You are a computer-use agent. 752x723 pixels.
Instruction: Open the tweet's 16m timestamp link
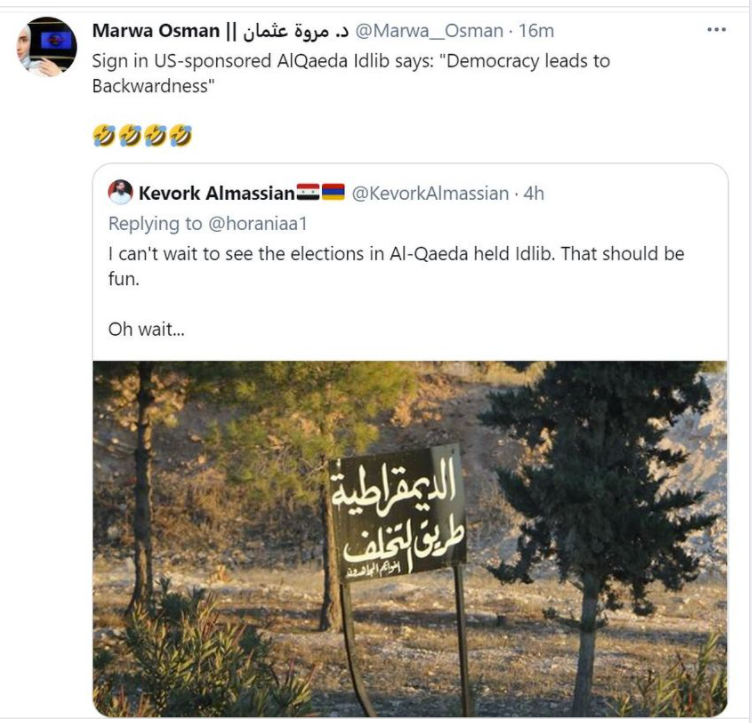tap(535, 31)
